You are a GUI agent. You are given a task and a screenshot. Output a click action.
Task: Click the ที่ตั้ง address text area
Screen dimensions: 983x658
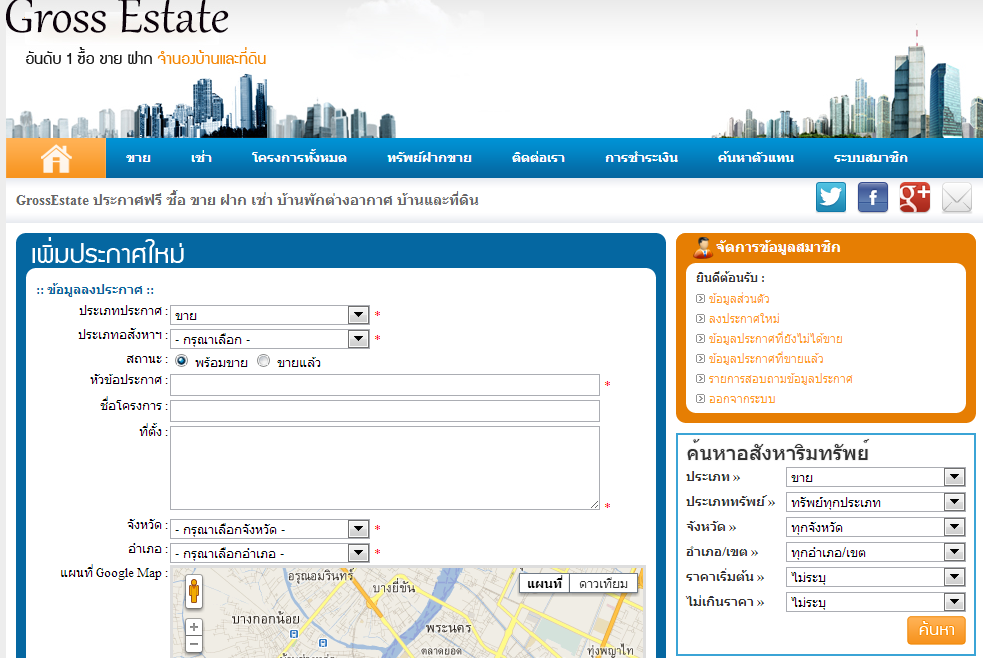(x=385, y=468)
